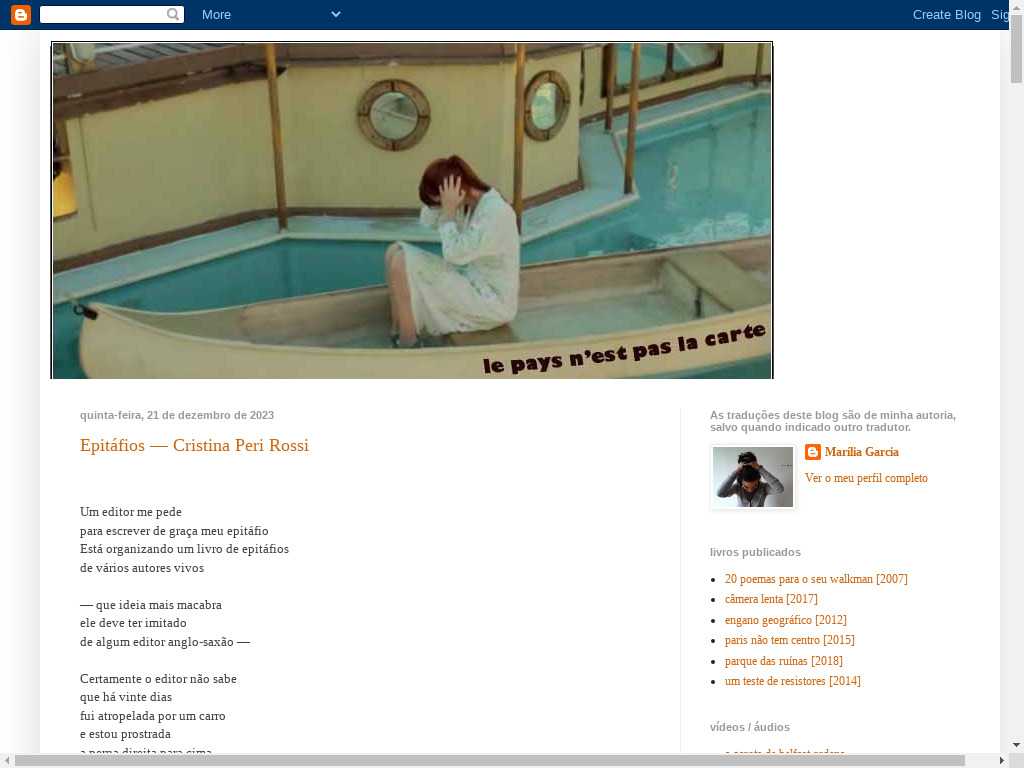
Task: Open um teste de resistores [2014] link
Action: coord(792,681)
